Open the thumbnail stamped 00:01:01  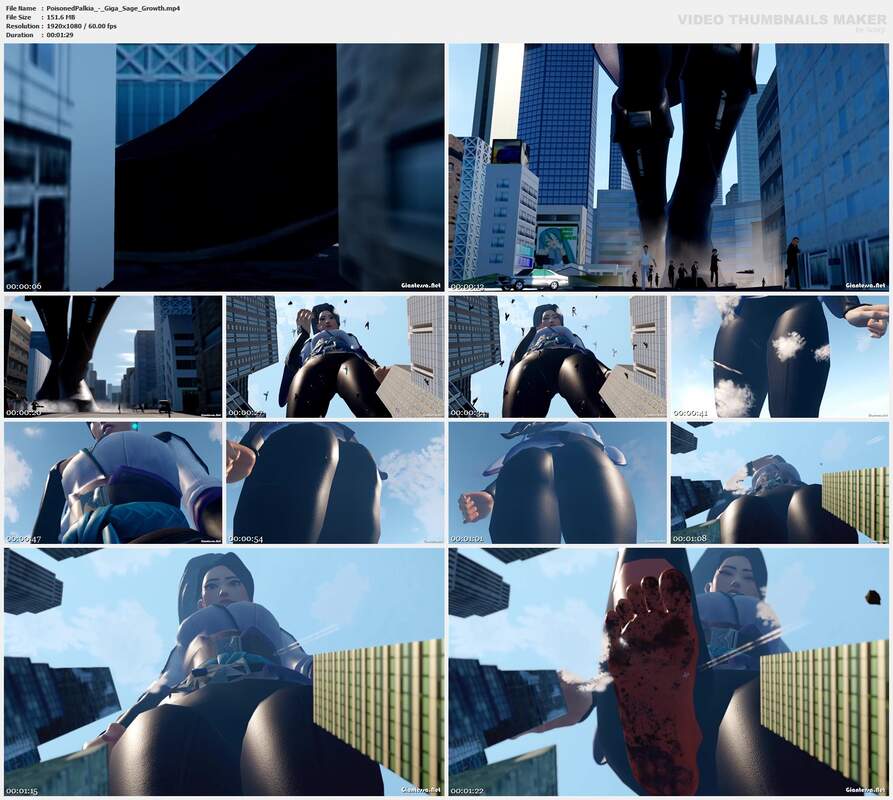tap(558, 483)
